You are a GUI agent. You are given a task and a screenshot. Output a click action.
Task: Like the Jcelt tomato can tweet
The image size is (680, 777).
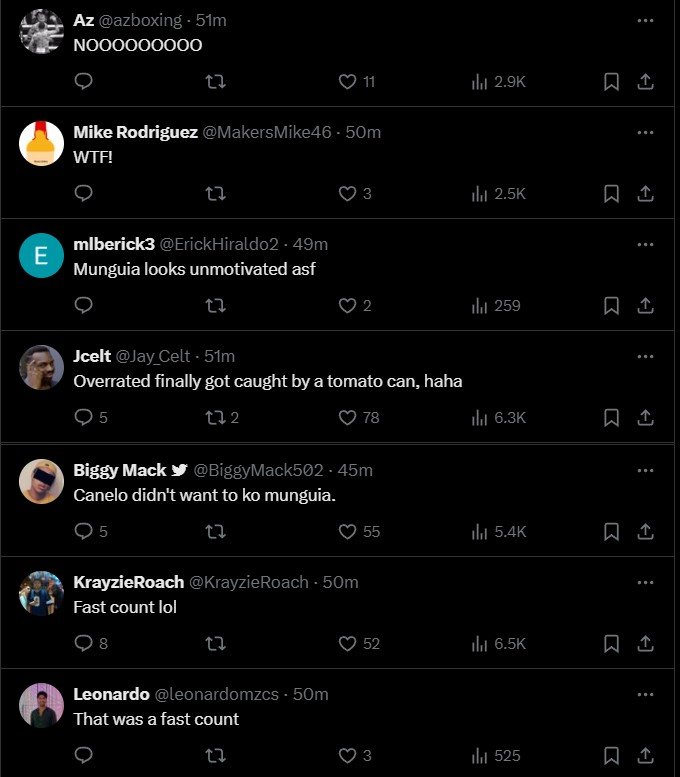[x=348, y=417]
